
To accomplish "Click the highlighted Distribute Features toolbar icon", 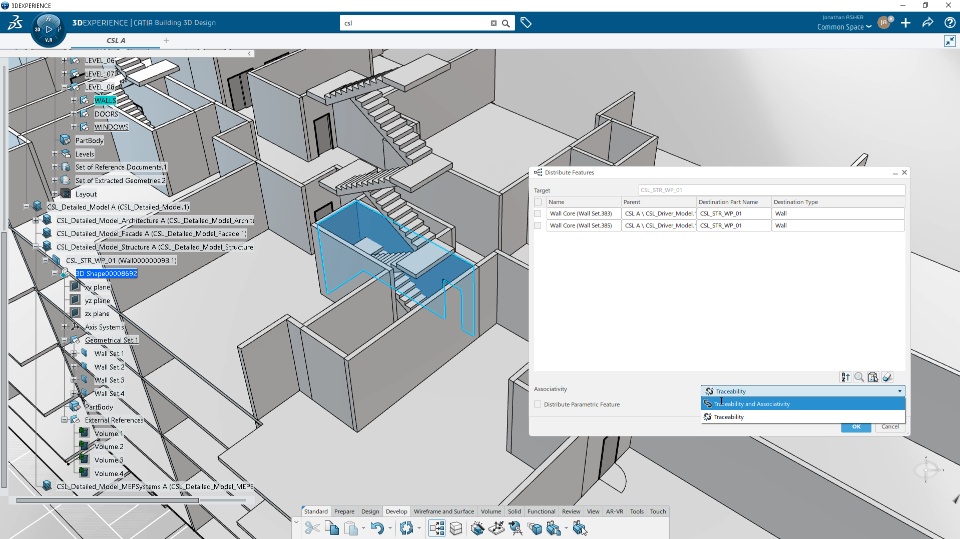I will (x=437, y=528).
